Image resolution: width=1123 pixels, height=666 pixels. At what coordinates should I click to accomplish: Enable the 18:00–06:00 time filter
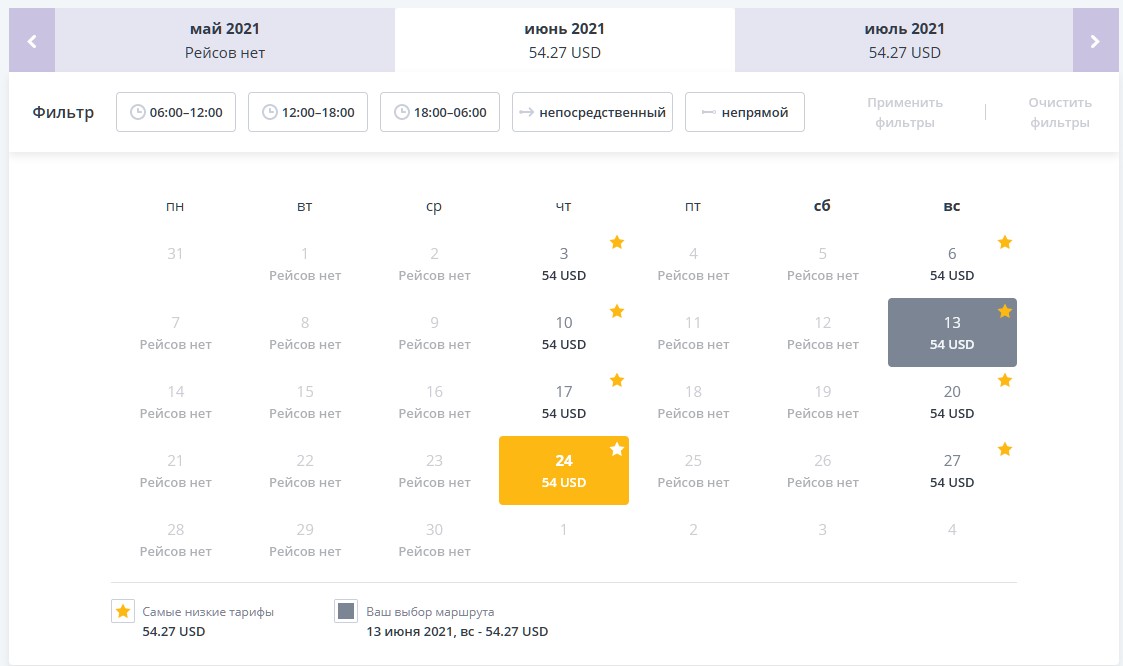[440, 112]
